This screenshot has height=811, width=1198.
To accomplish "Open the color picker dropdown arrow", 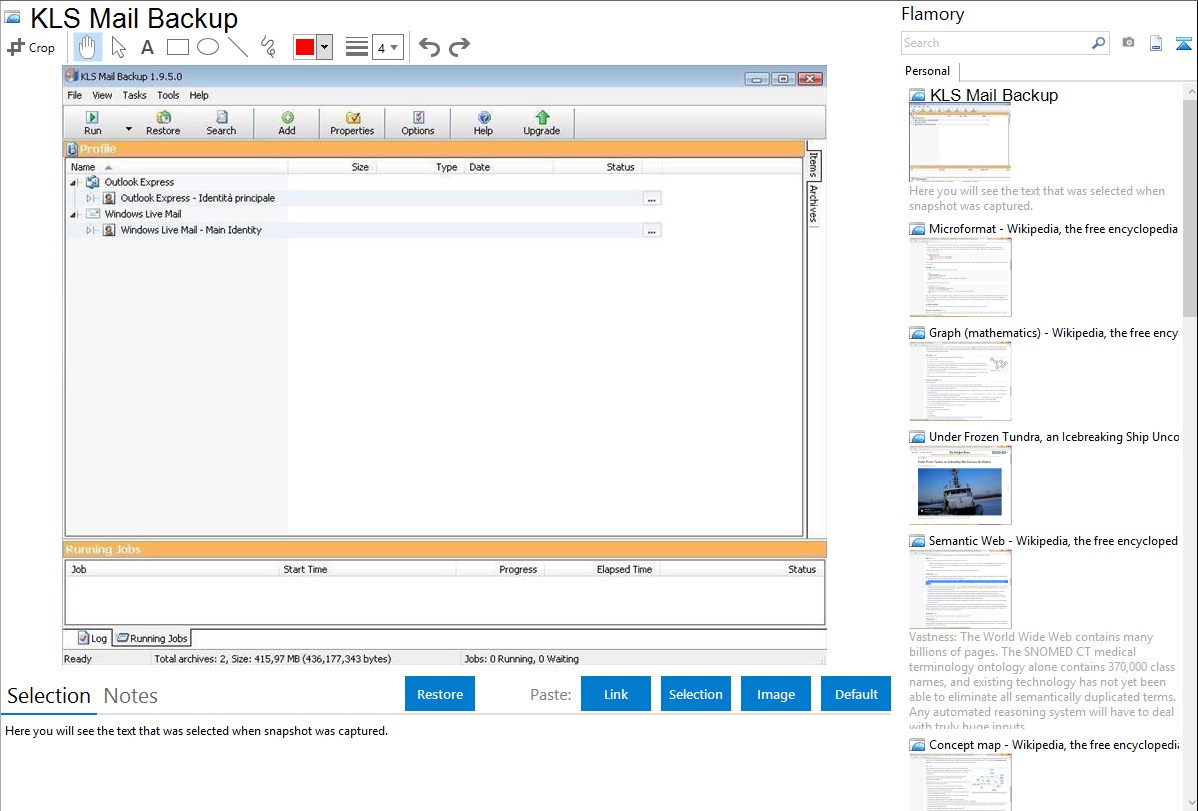I will (324, 47).
